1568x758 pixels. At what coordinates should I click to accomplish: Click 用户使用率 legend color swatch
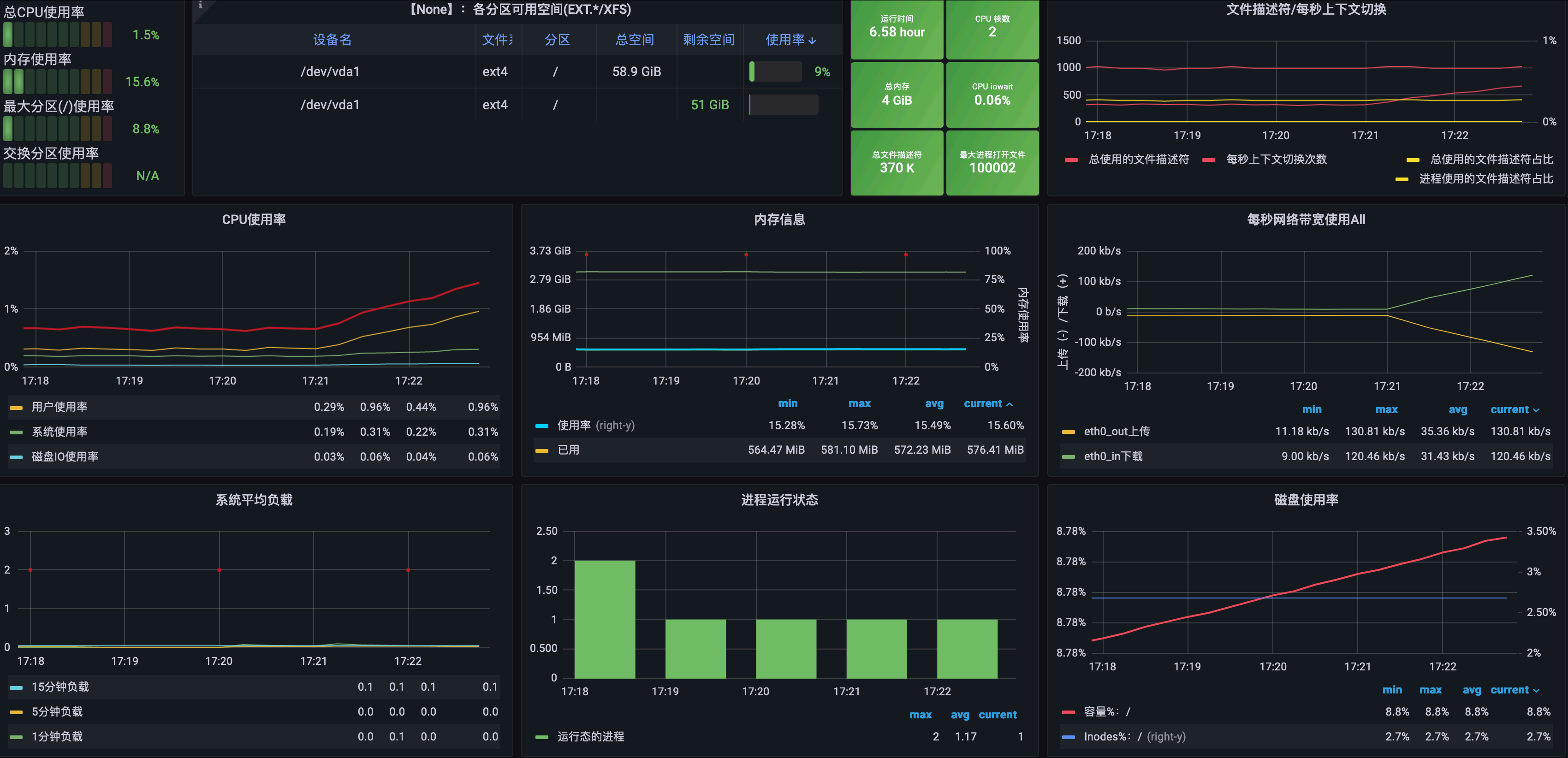(17, 408)
